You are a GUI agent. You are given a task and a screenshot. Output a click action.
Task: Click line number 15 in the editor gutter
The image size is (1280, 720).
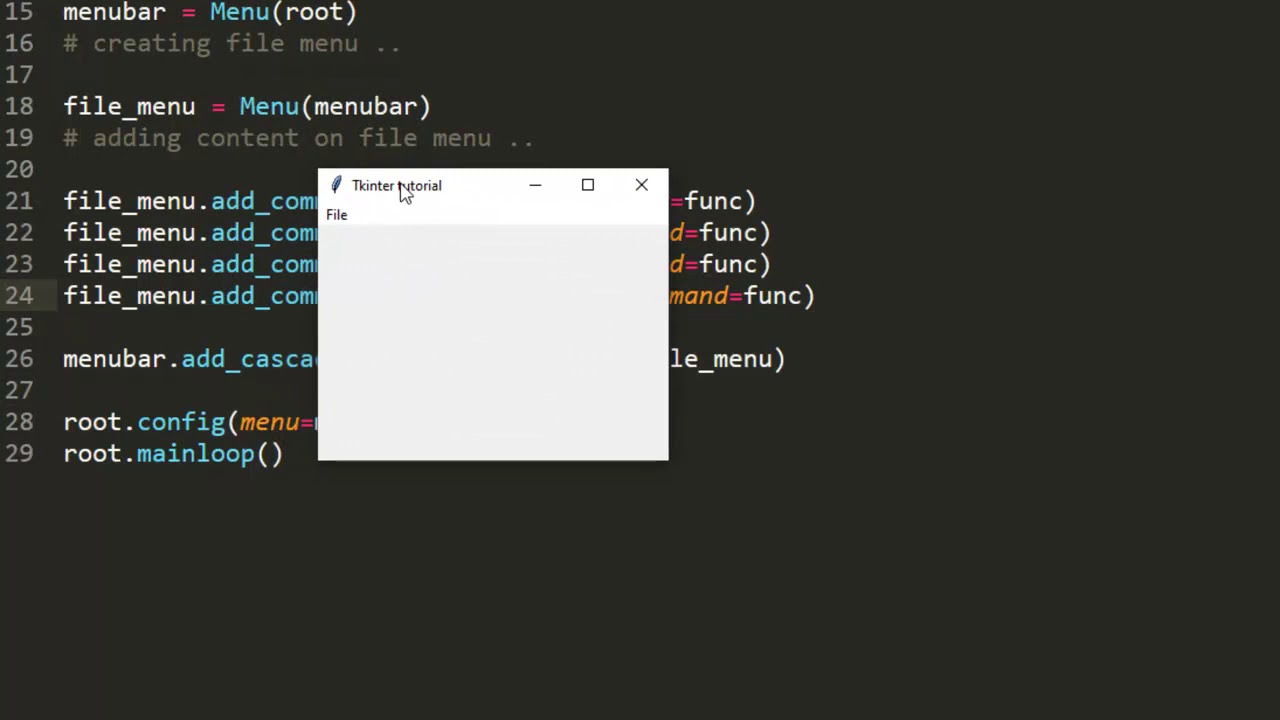pos(19,12)
